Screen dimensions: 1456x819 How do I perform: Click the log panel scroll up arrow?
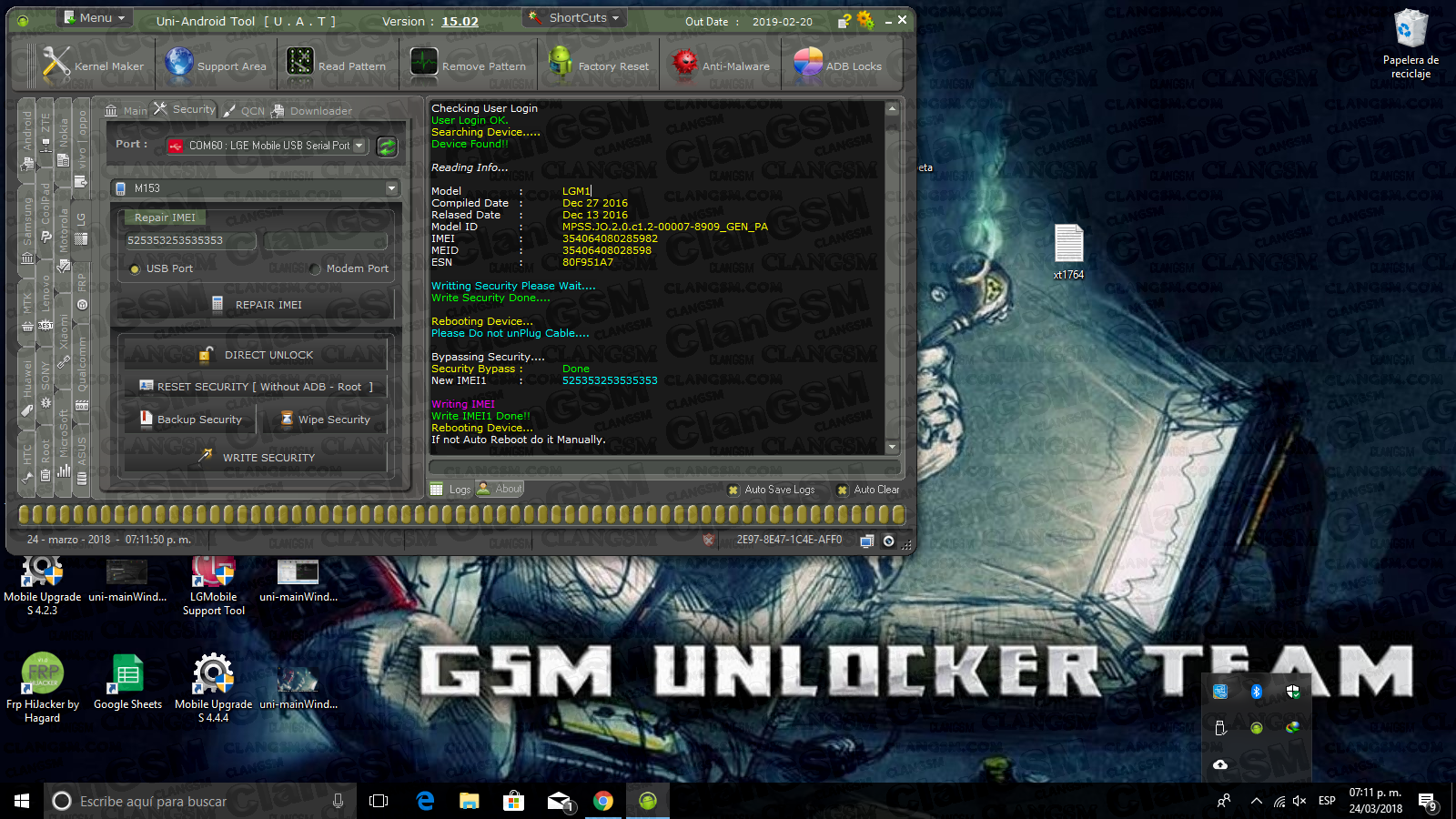pyautogui.click(x=892, y=108)
